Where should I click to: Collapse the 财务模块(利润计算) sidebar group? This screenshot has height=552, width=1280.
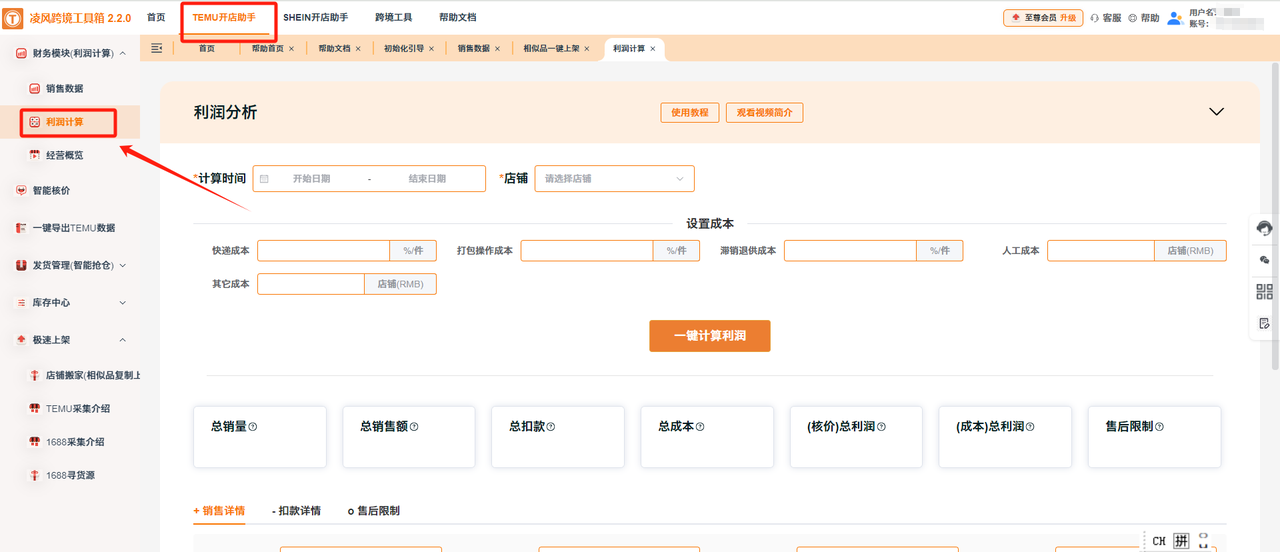pyautogui.click(x=122, y=53)
